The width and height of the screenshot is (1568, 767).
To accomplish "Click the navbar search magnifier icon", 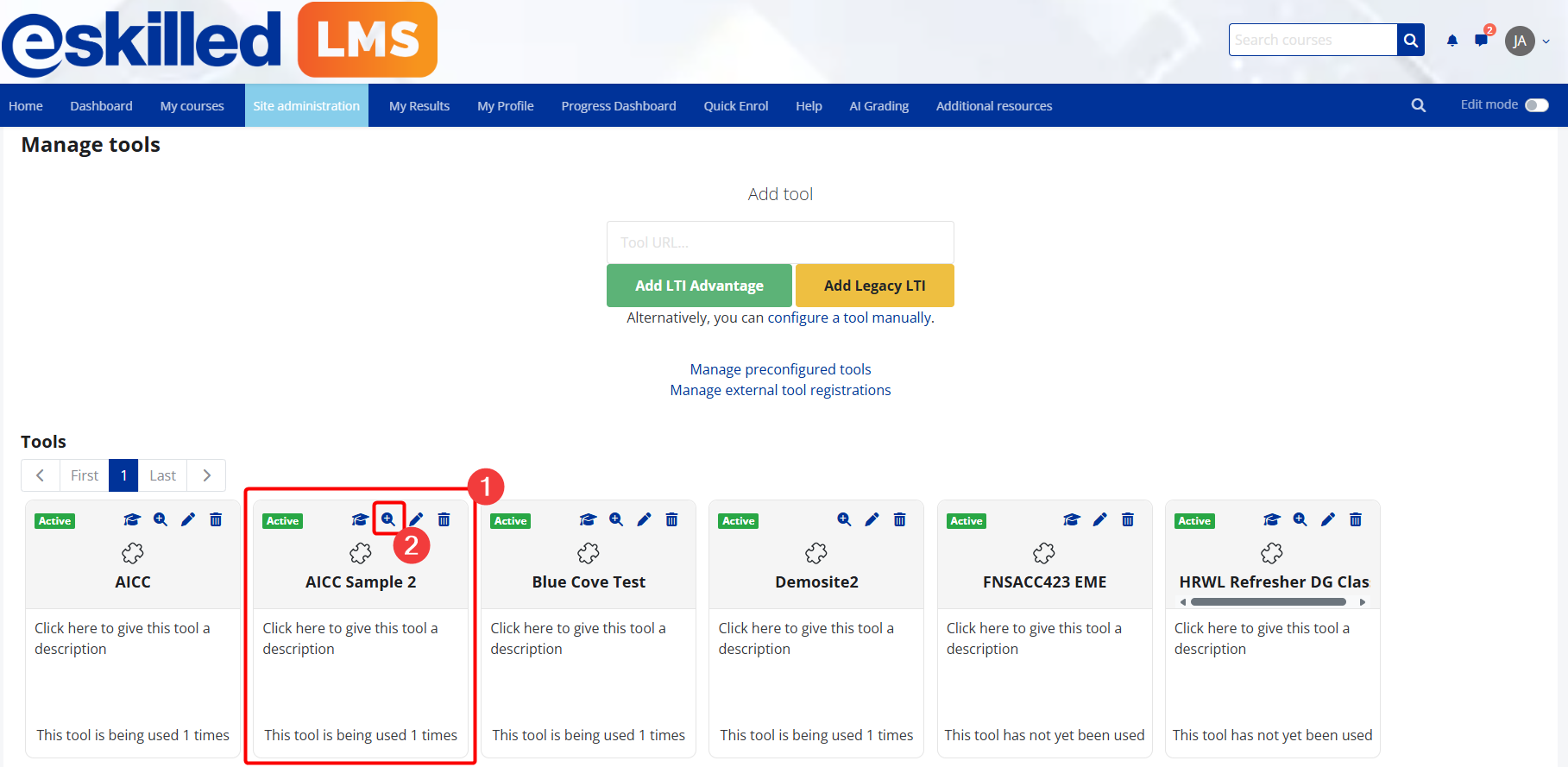I will coord(1418,105).
